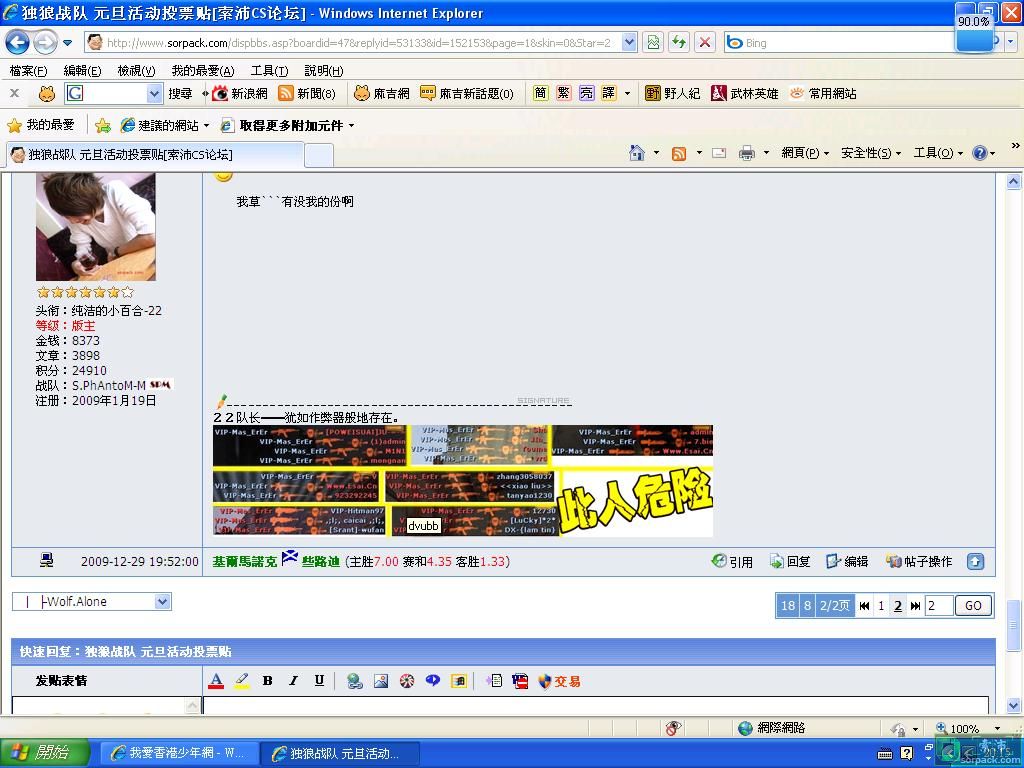Click the RSS feeds icon in command bar
The height and width of the screenshot is (768, 1024).
click(x=679, y=153)
